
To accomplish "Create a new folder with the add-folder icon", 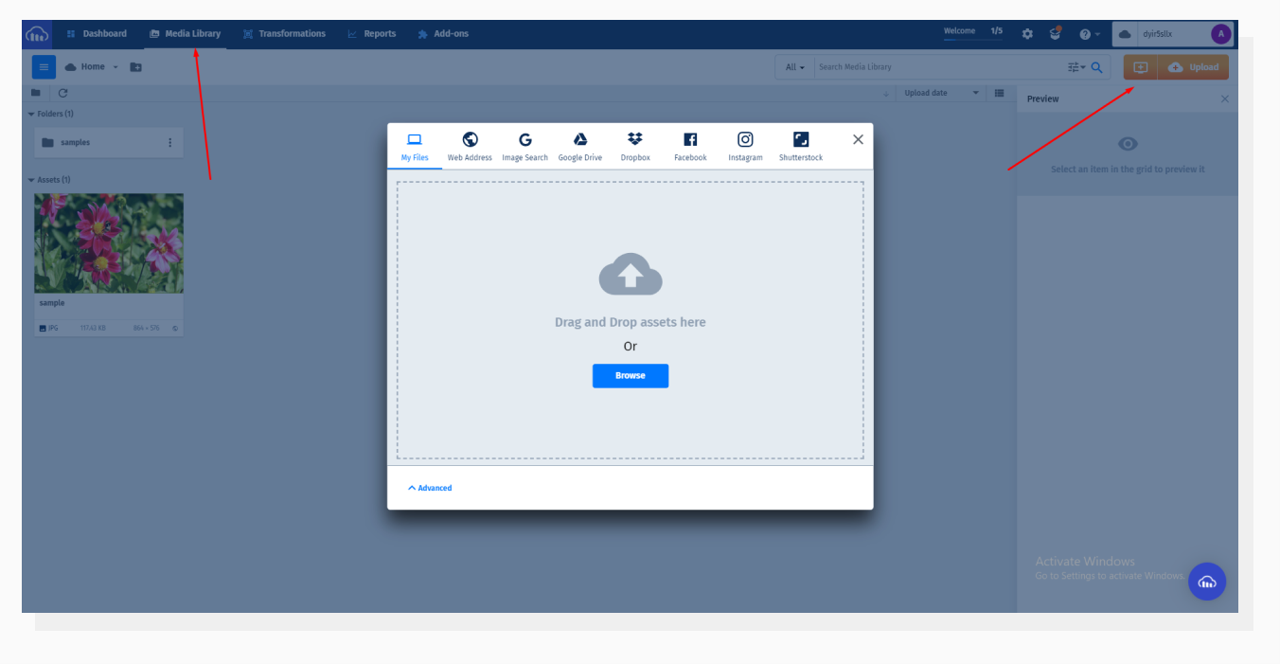I will [x=136, y=66].
